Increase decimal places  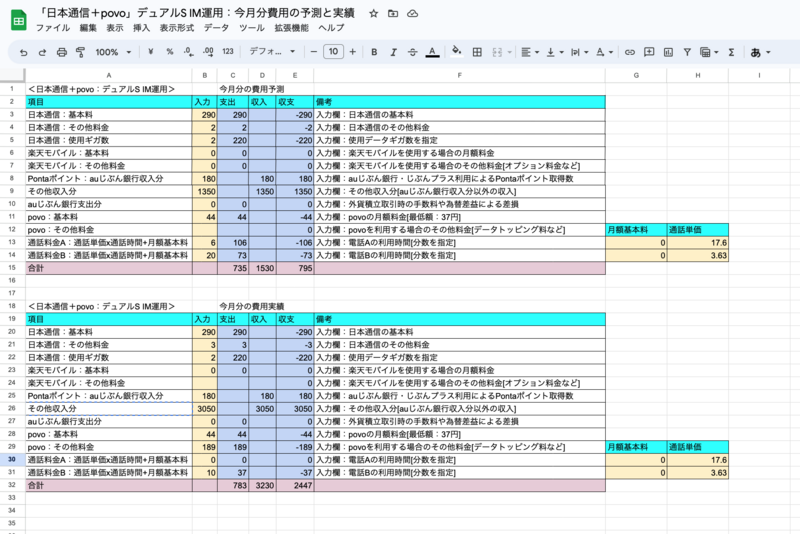tap(208, 52)
